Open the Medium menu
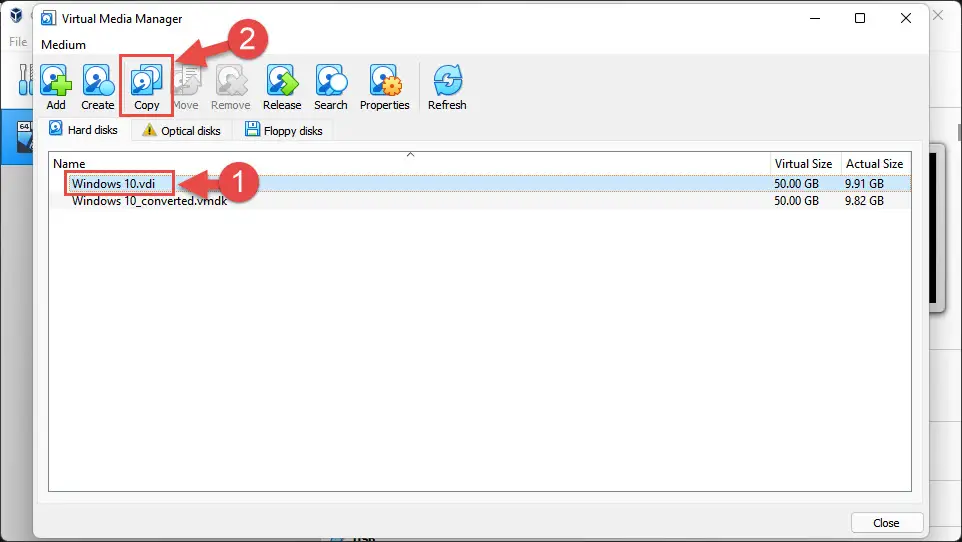This screenshot has height=542, width=962. tap(64, 45)
